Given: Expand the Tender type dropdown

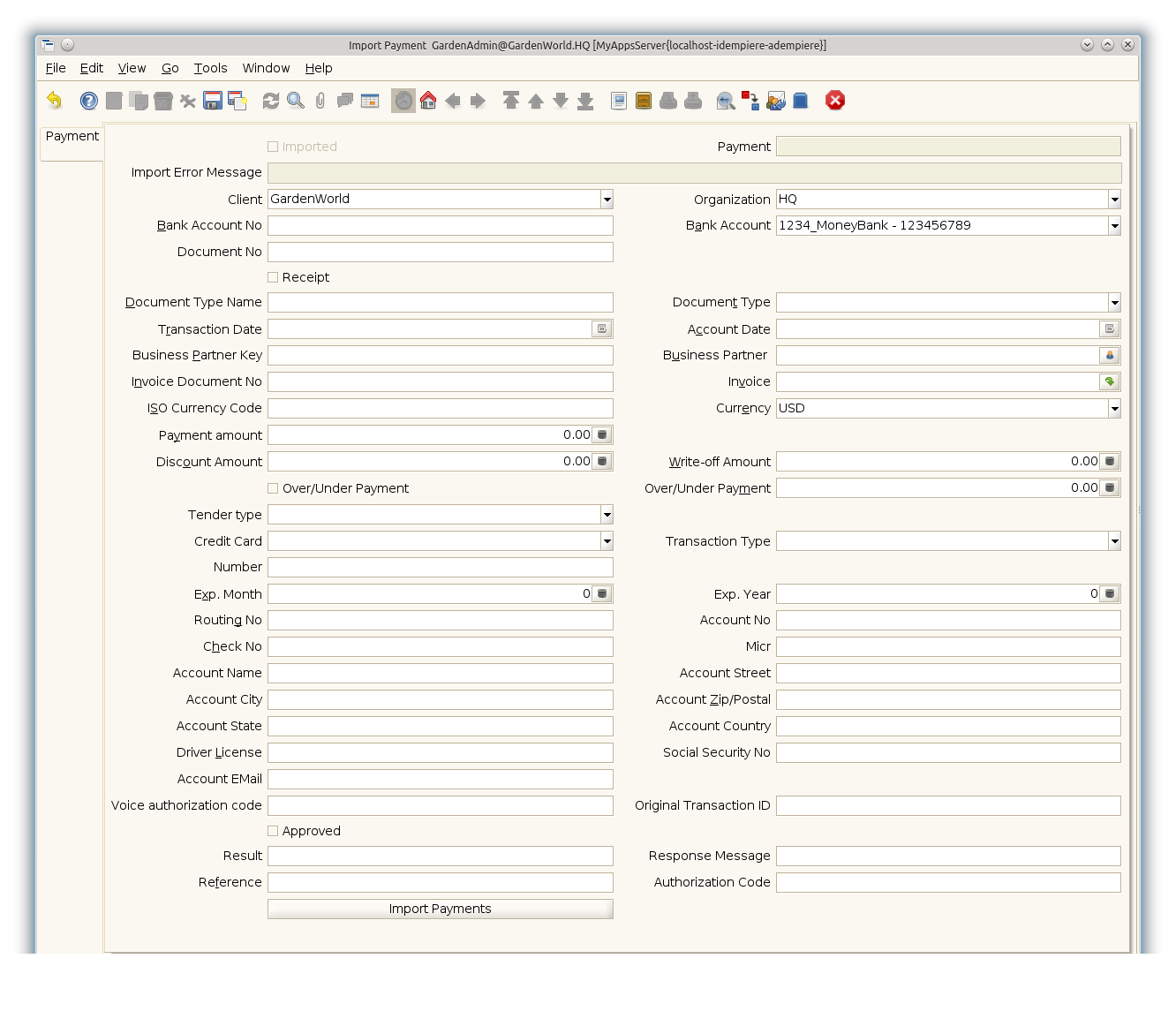Looking at the screenshot, I should (x=607, y=515).
